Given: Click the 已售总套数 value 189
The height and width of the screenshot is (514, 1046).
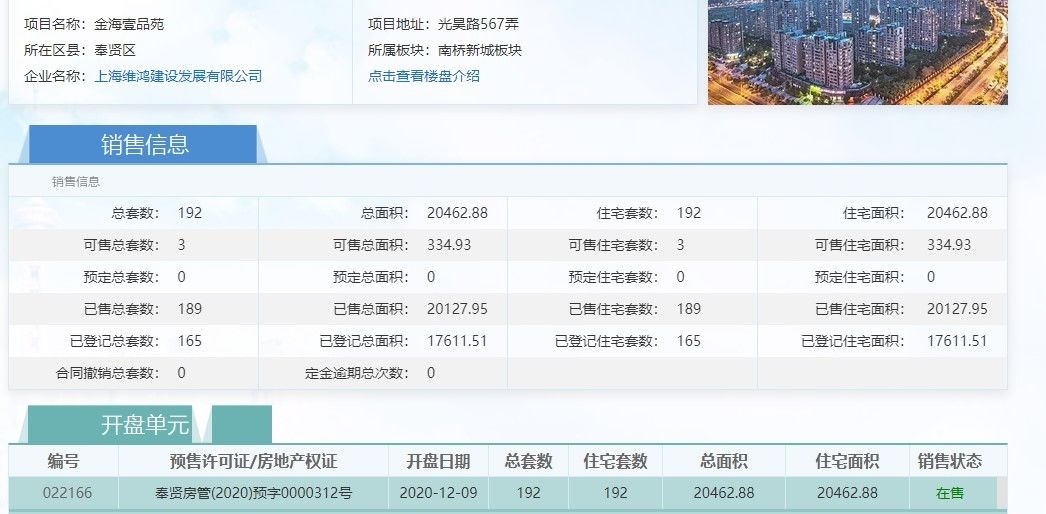Looking at the screenshot, I should [x=190, y=309].
